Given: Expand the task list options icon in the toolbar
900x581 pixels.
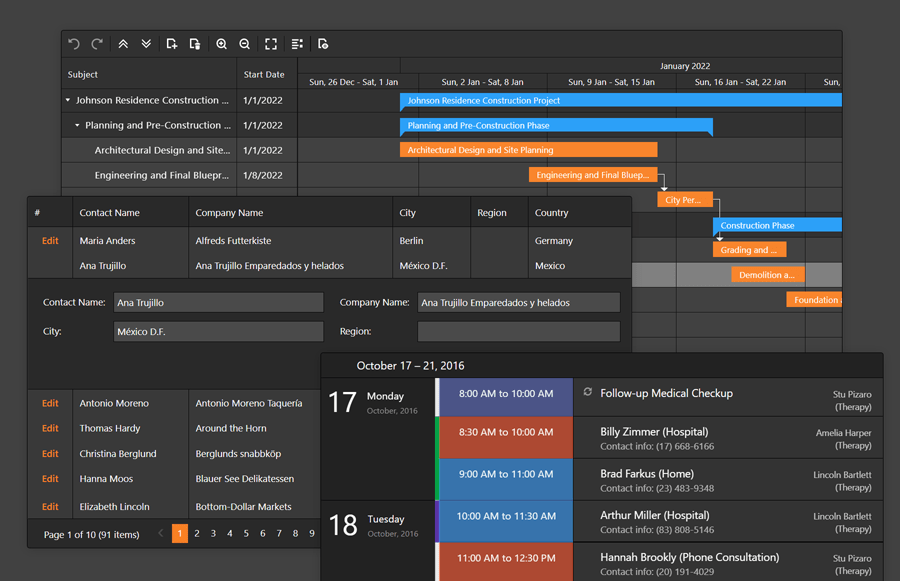Looking at the screenshot, I should click(x=296, y=44).
